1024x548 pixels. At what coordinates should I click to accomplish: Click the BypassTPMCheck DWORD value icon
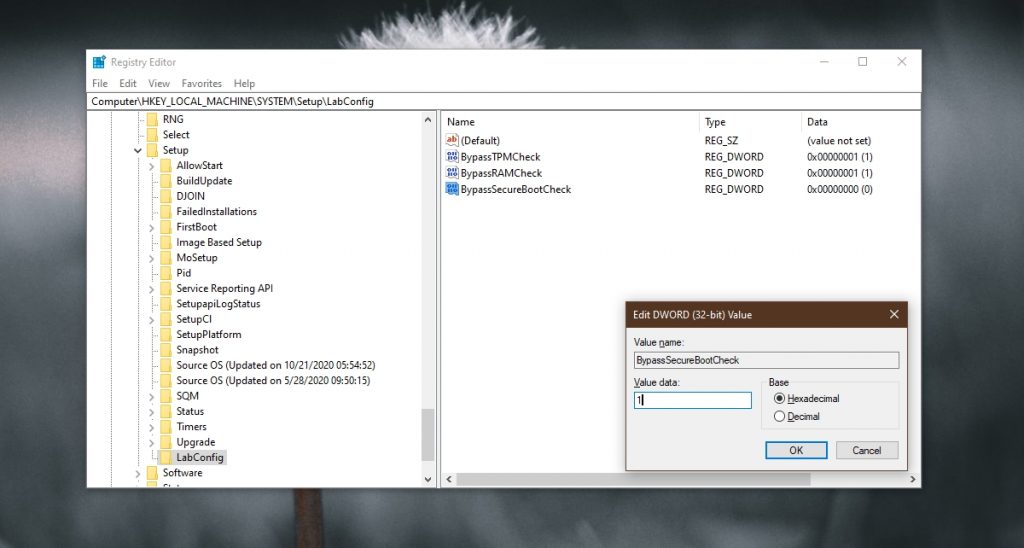point(452,157)
